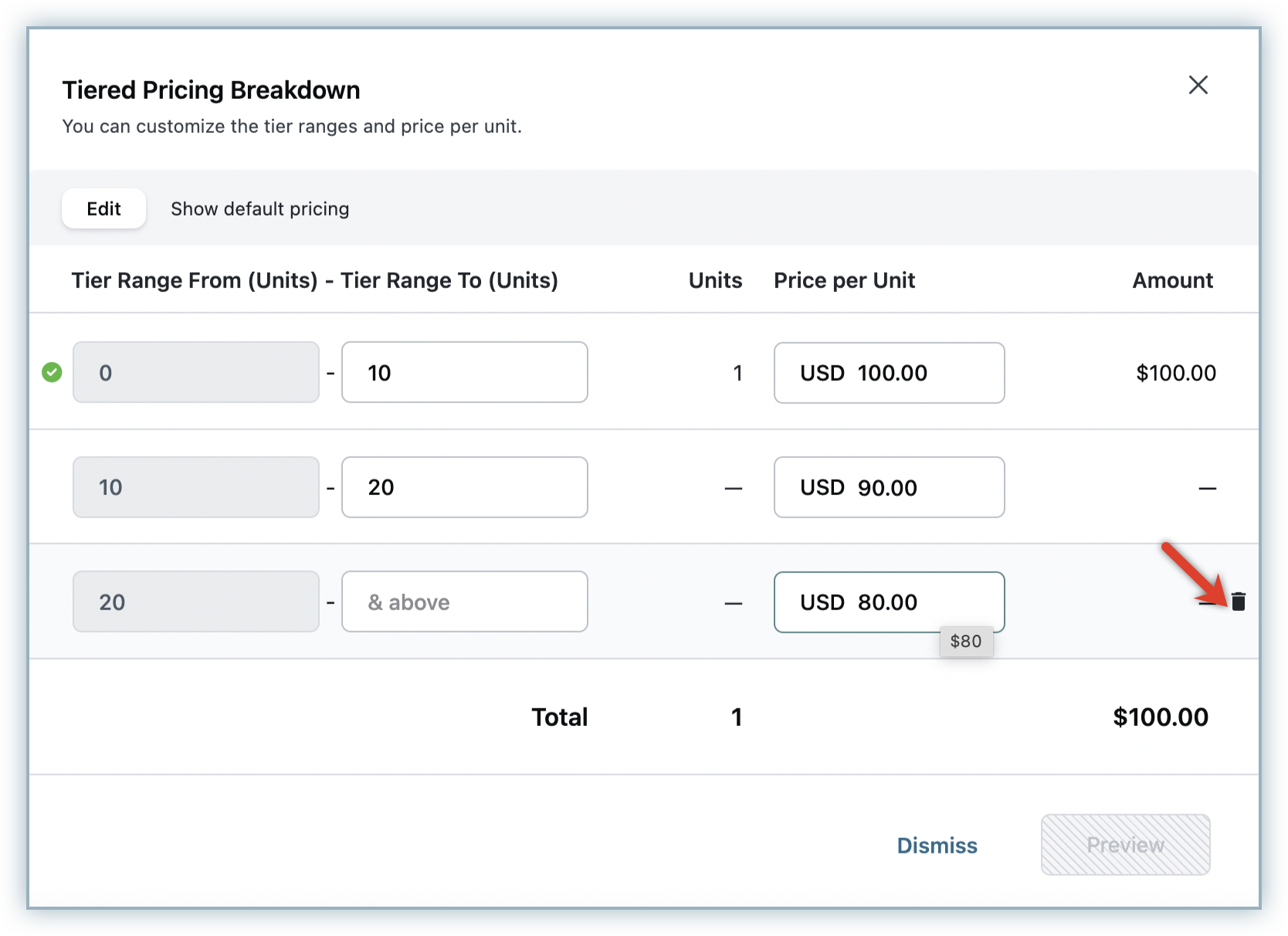Image resolution: width=1288 pixels, height=936 pixels.
Task: Click second tier's range-from field showing 10
Action: point(196,487)
